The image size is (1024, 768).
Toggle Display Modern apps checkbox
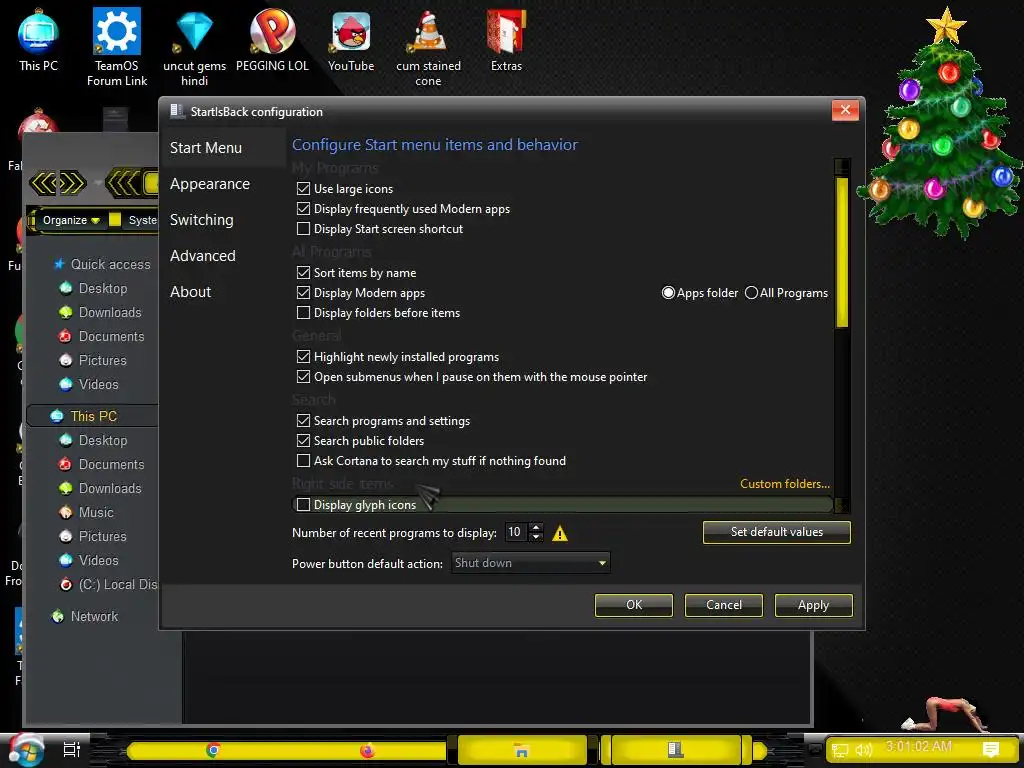click(303, 293)
